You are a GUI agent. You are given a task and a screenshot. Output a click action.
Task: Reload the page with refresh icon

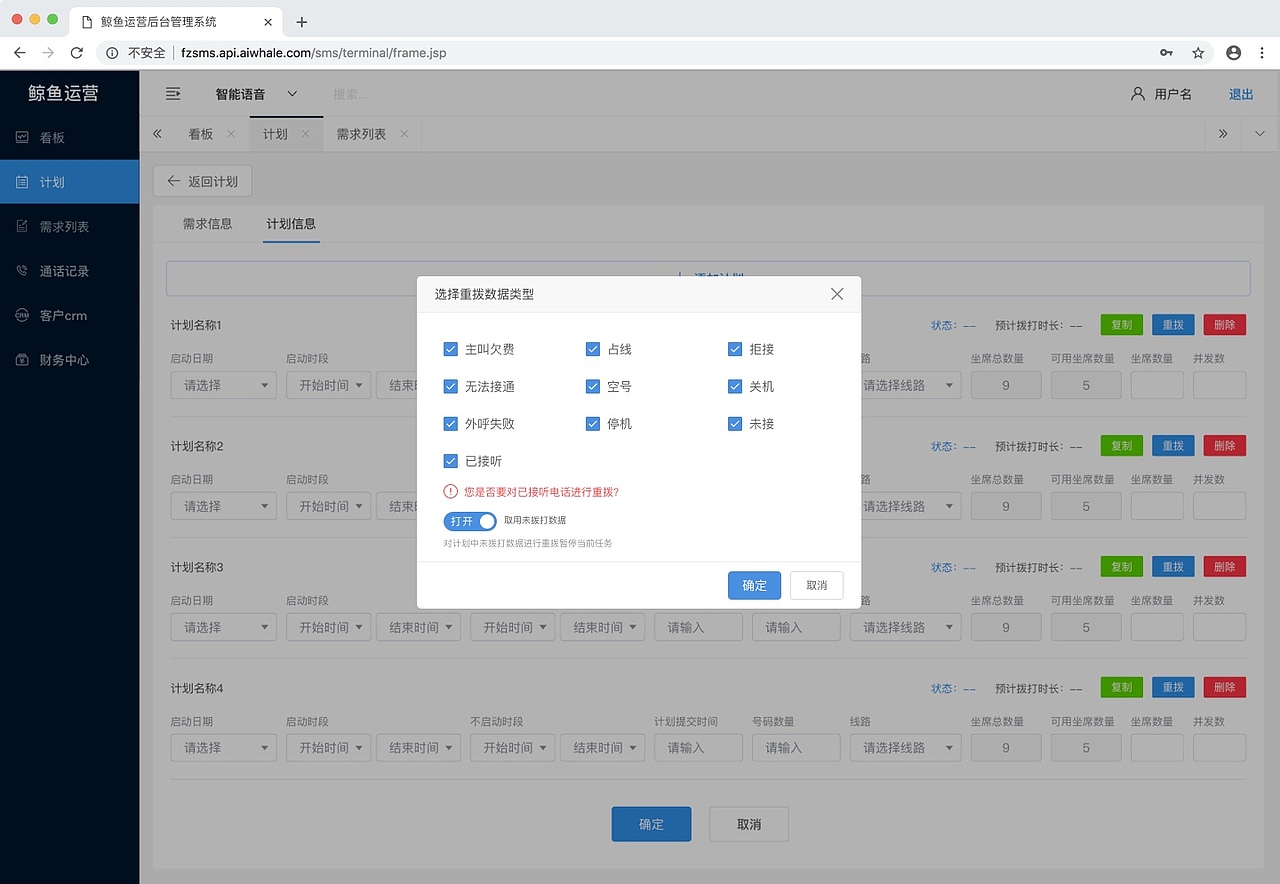(77, 52)
